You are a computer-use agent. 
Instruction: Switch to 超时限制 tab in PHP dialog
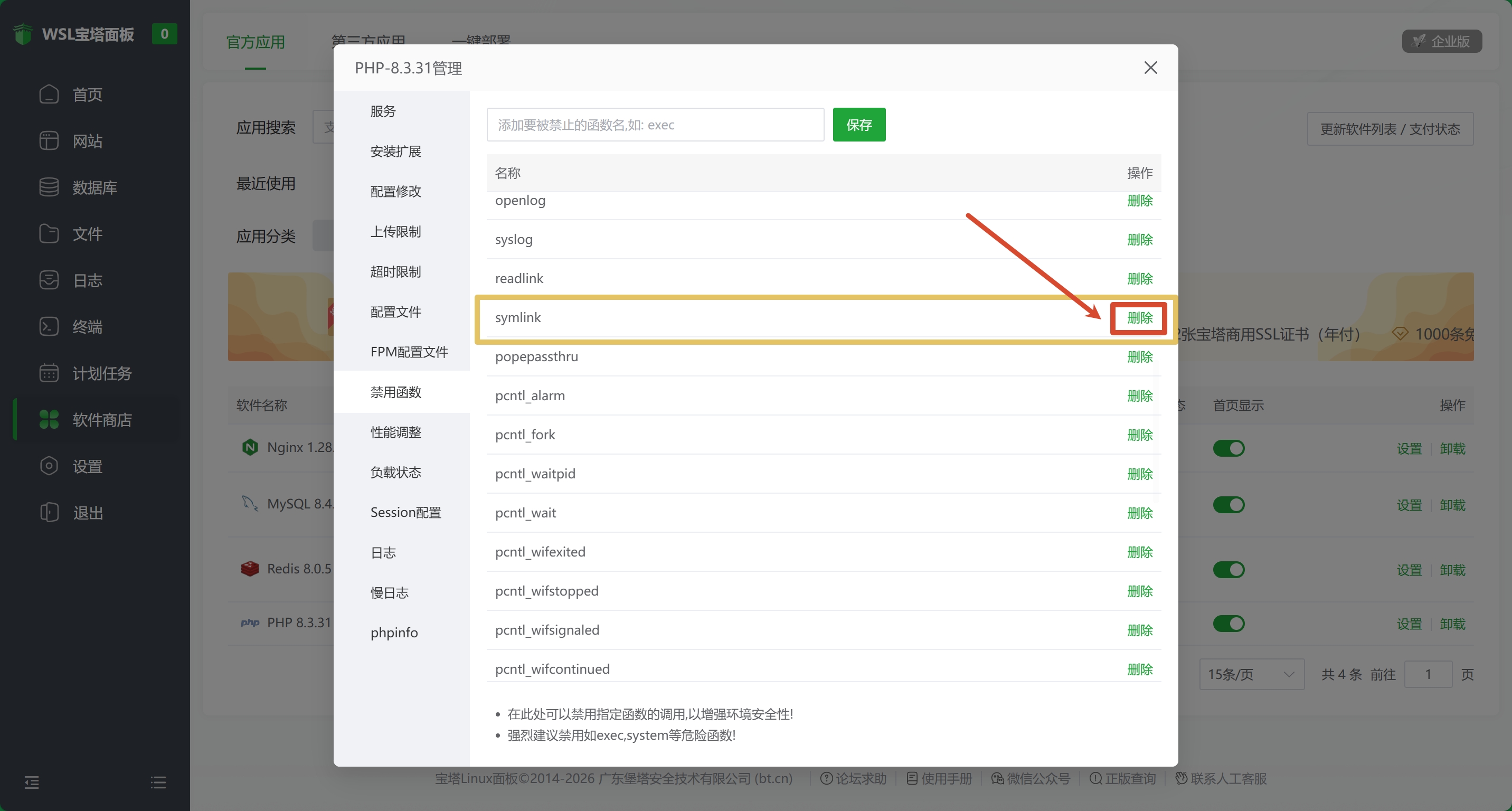pos(401,272)
